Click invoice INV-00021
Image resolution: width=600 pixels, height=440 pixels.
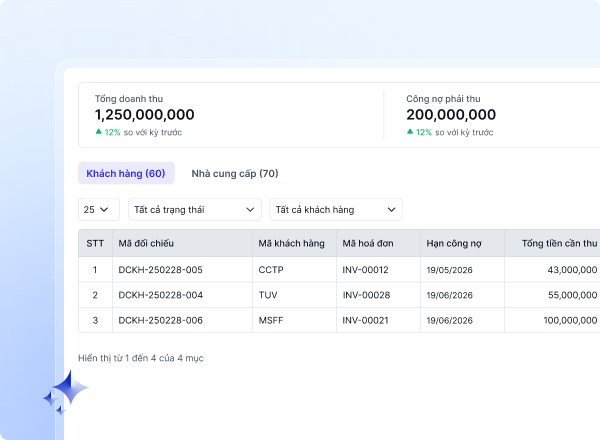tap(365, 320)
